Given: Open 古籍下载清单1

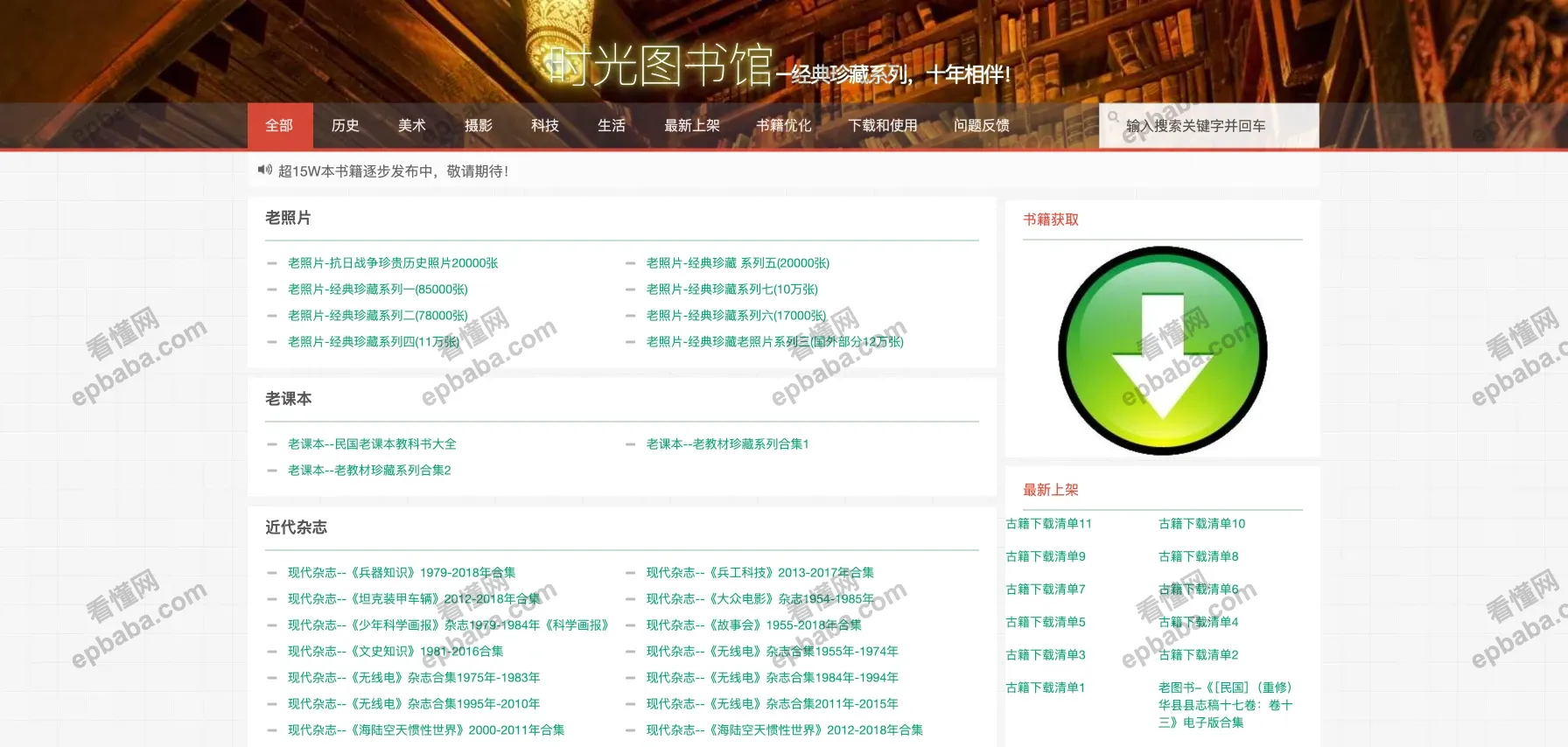Looking at the screenshot, I should tap(1046, 688).
